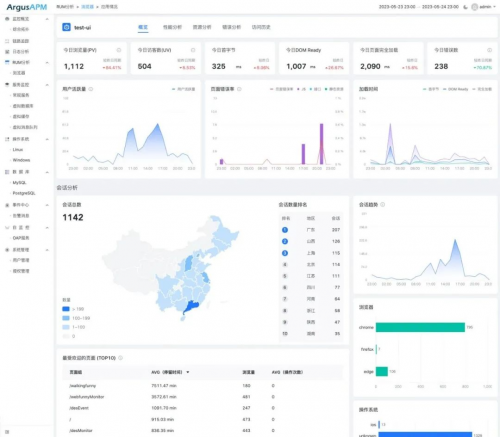500x437 pixels.
Task: Toggle dark mode moon icon
Action: pyautogui.click(x=465, y=7)
